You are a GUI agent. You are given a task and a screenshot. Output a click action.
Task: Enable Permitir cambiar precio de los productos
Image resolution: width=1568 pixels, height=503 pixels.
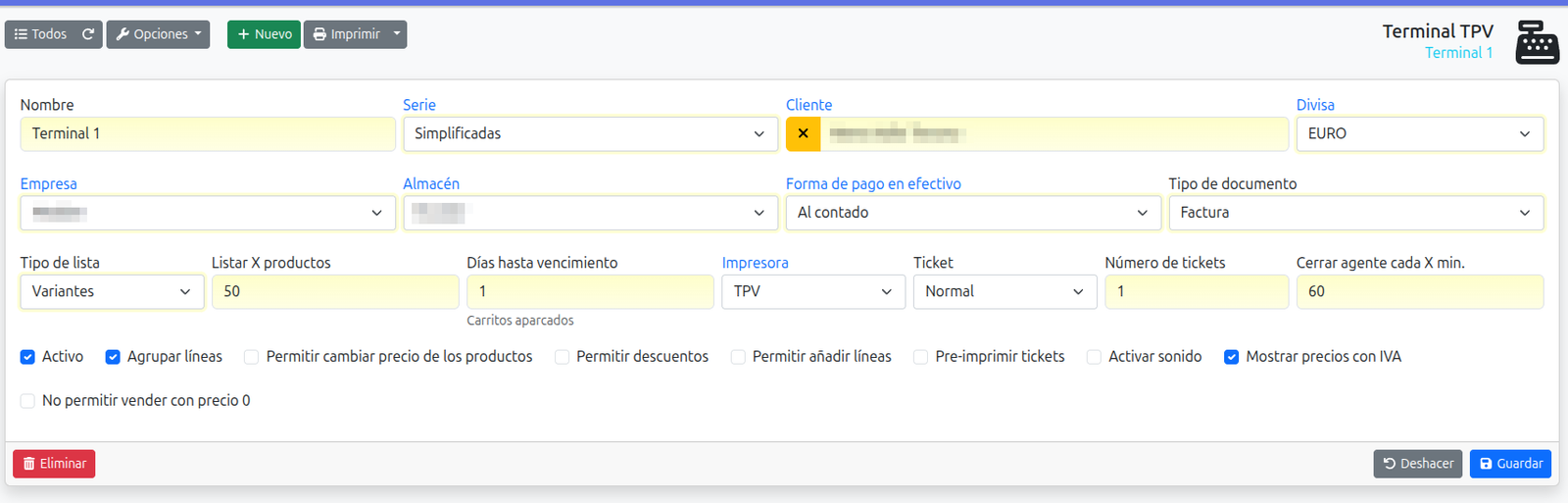tap(252, 357)
